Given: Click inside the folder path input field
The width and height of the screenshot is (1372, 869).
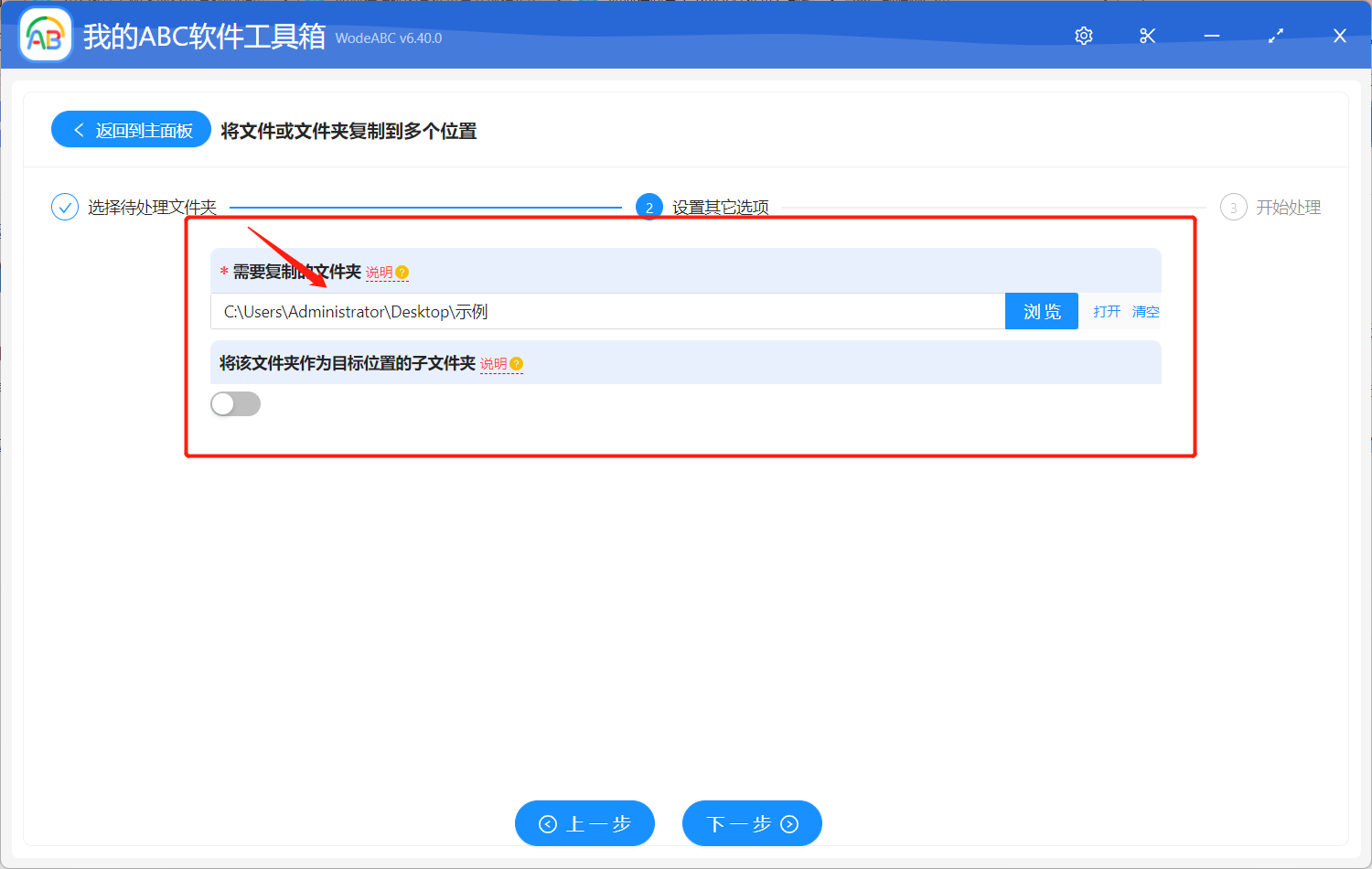Looking at the screenshot, I should point(604,311).
